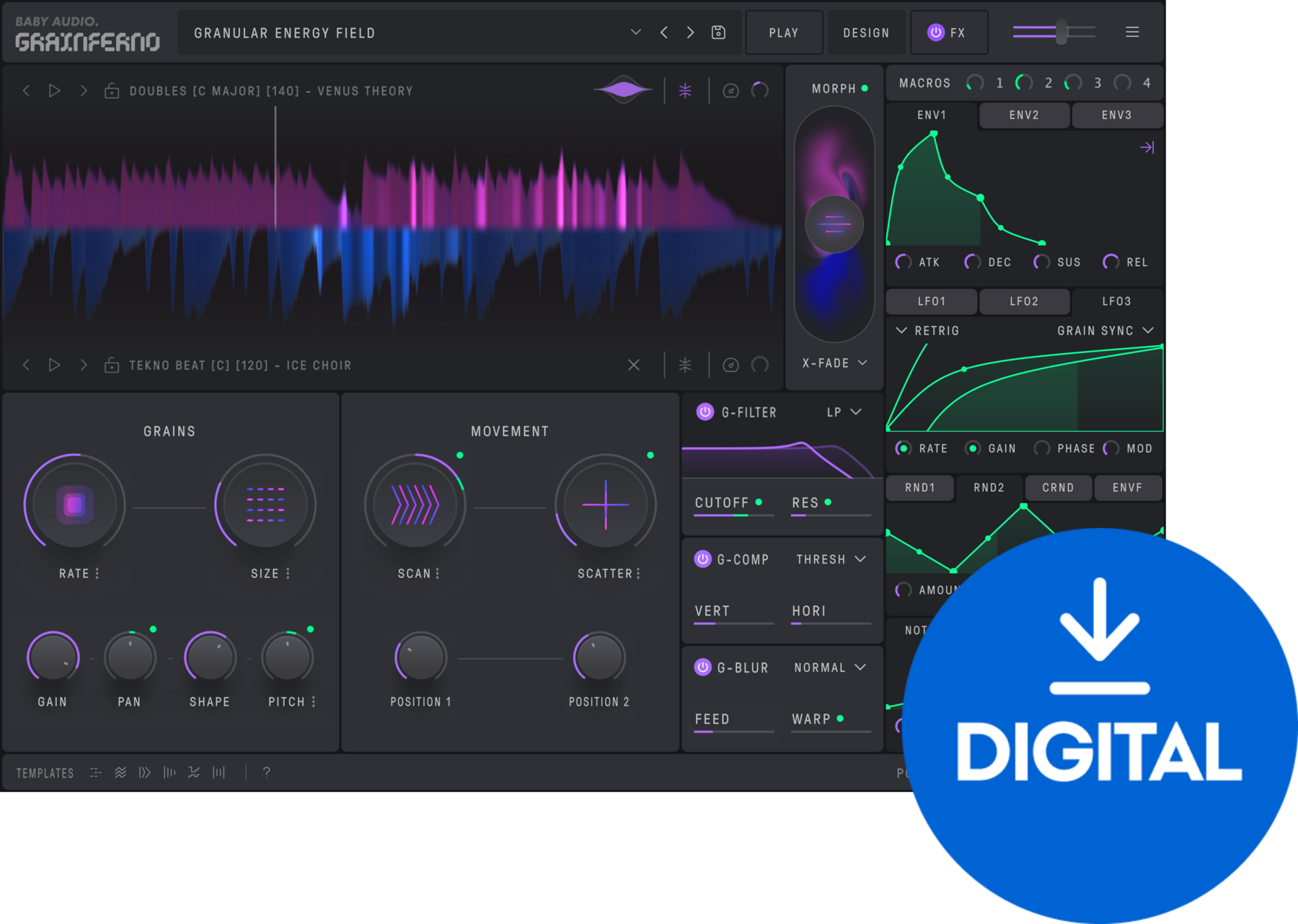
Task: Click the TEMPLATES label in footer
Action: (45, 773)
